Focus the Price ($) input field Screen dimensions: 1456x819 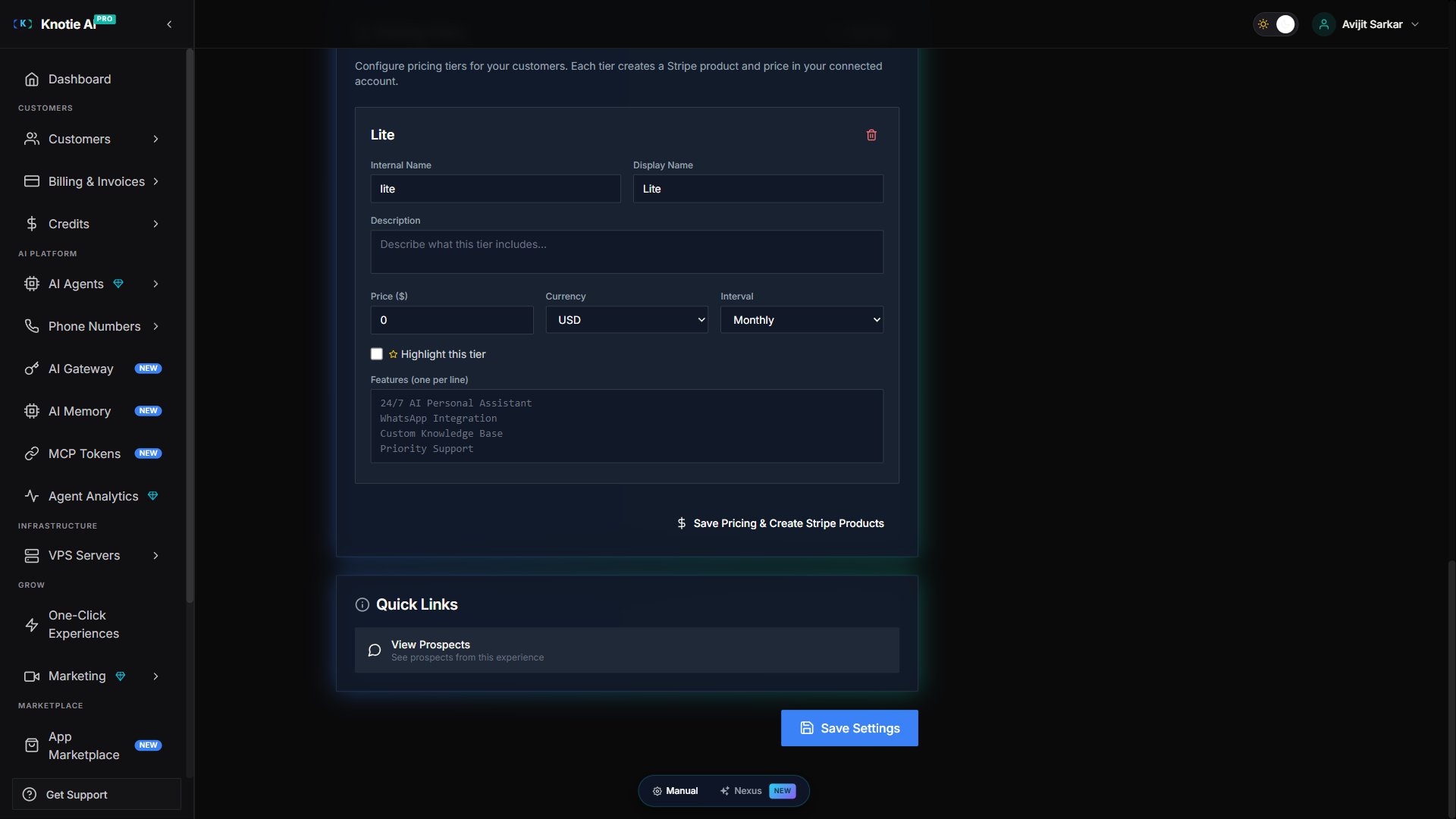[452, 320]
